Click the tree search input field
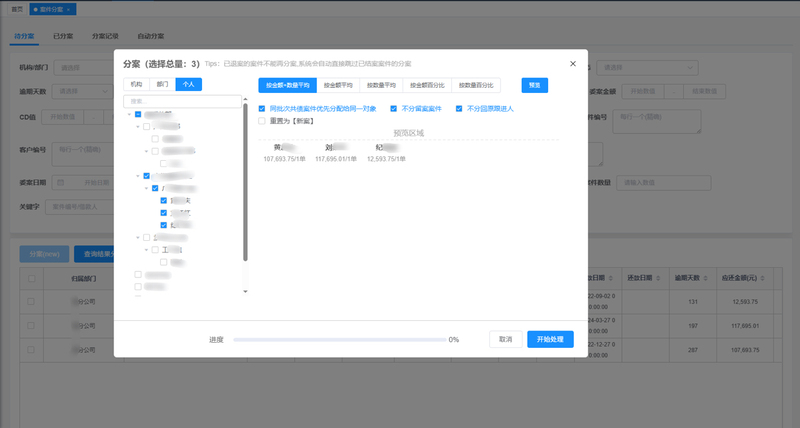Viewport: 800px width, 428px height. tap(182, 101)
